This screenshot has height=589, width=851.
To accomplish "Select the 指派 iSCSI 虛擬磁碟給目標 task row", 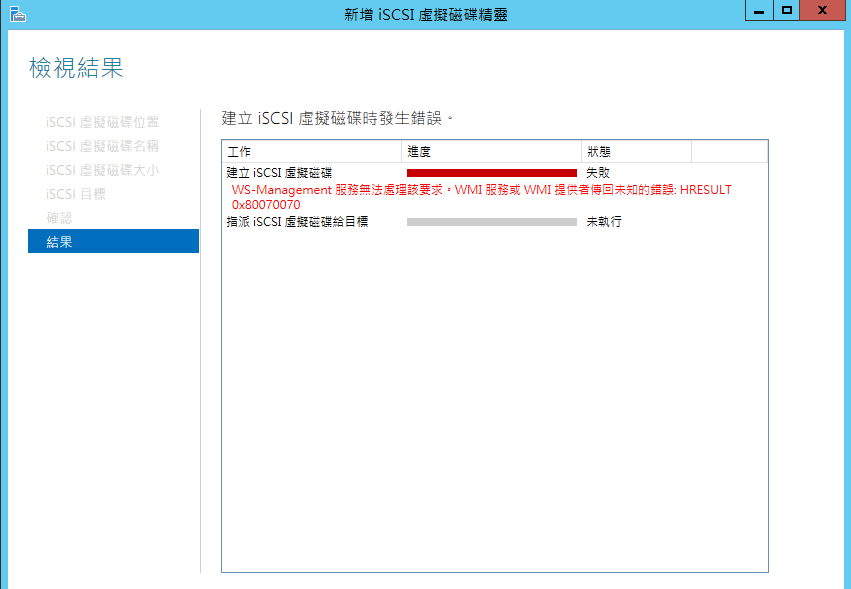I will tap(297, 222).
